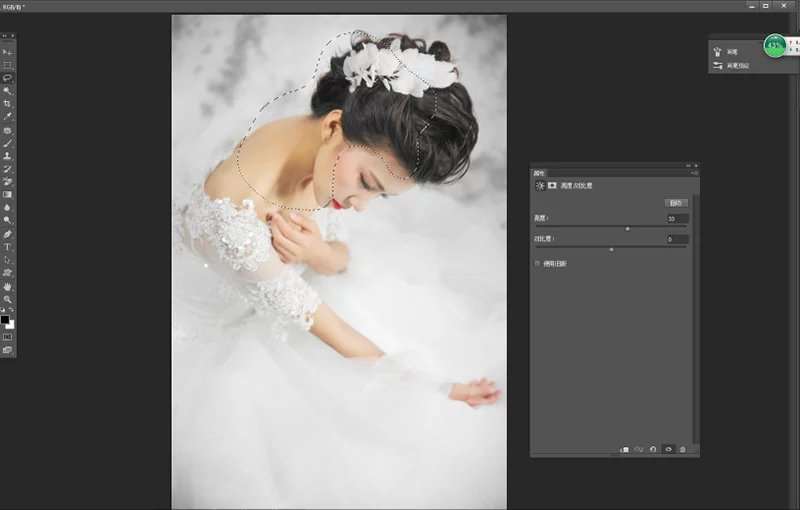This screenshot has height=510, width=800.
Task: Select the Rectangular Marquee tool
Action: [8, 64]
